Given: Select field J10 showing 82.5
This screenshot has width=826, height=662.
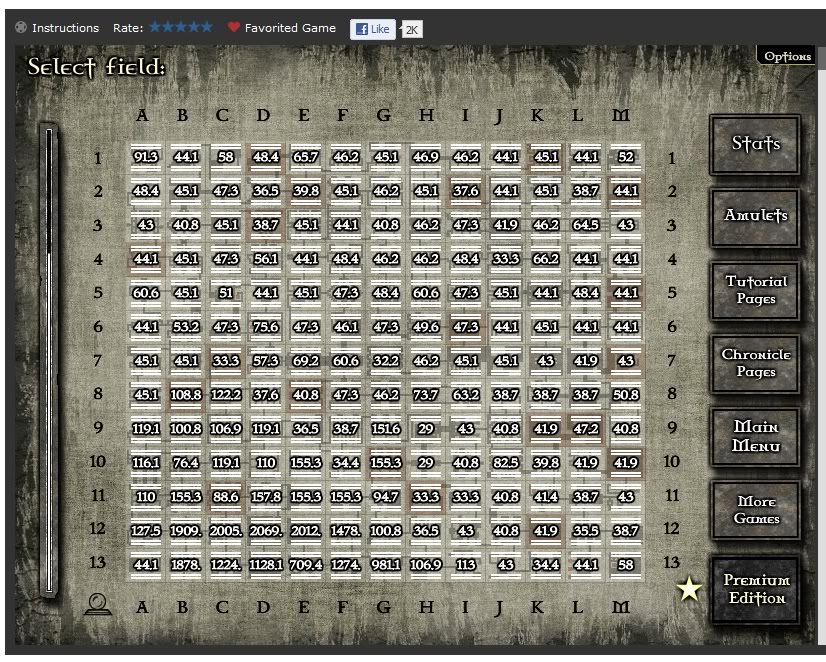Looking at the screenshot, I should click(506, 463).
